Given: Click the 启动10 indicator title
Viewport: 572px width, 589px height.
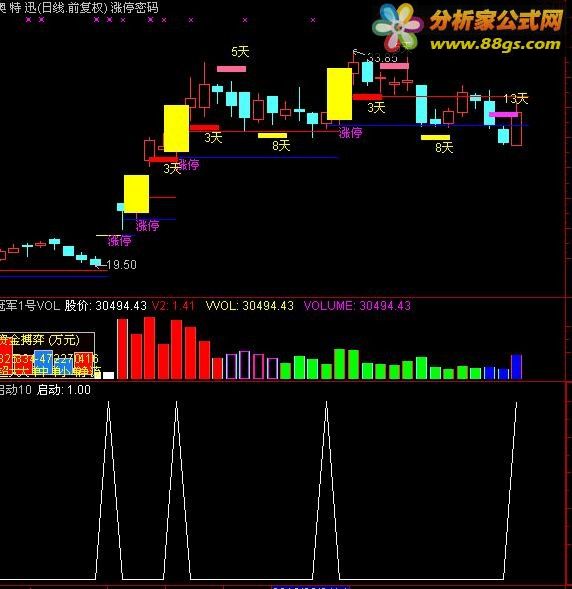Looking at the screenshot, I should pos(16,390).
